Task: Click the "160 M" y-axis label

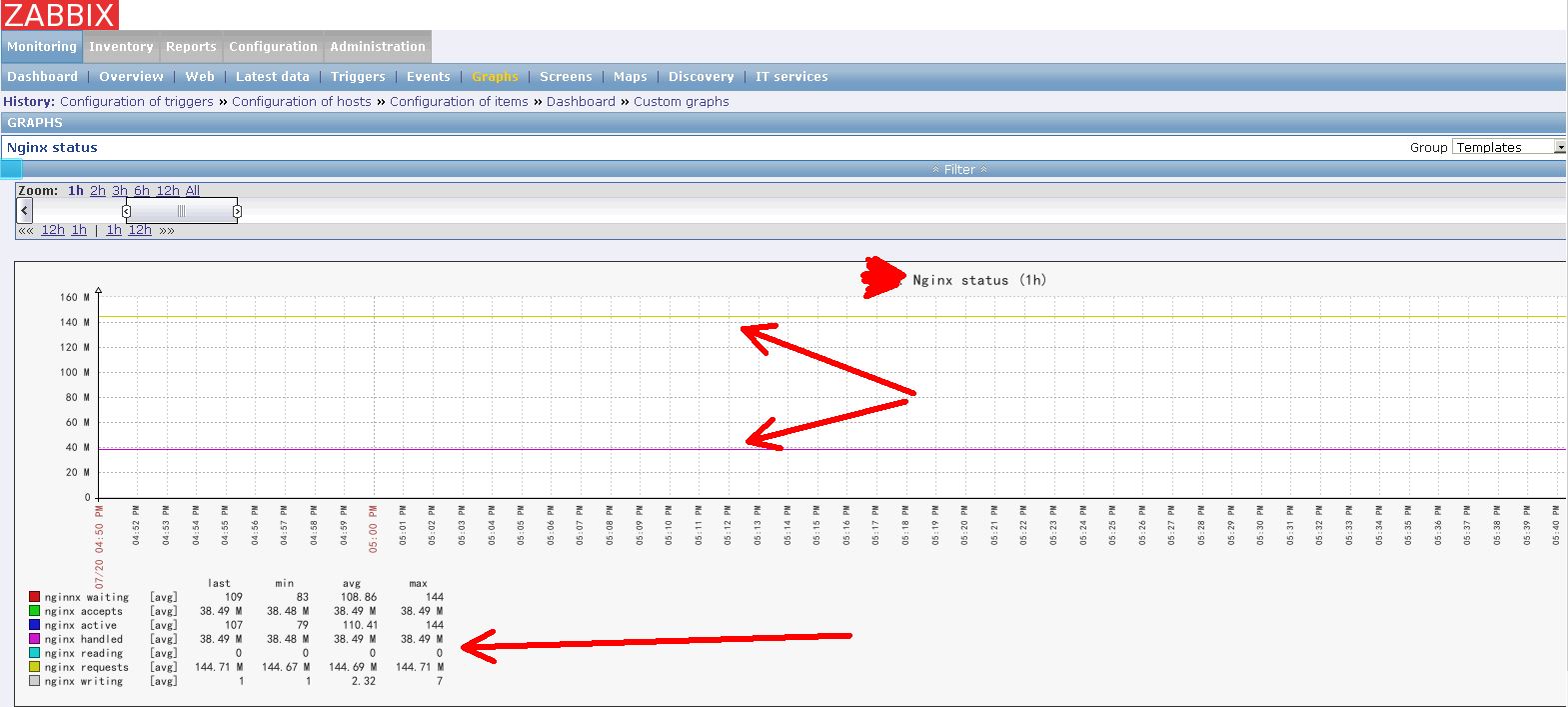Action: (x=75, y=297)
